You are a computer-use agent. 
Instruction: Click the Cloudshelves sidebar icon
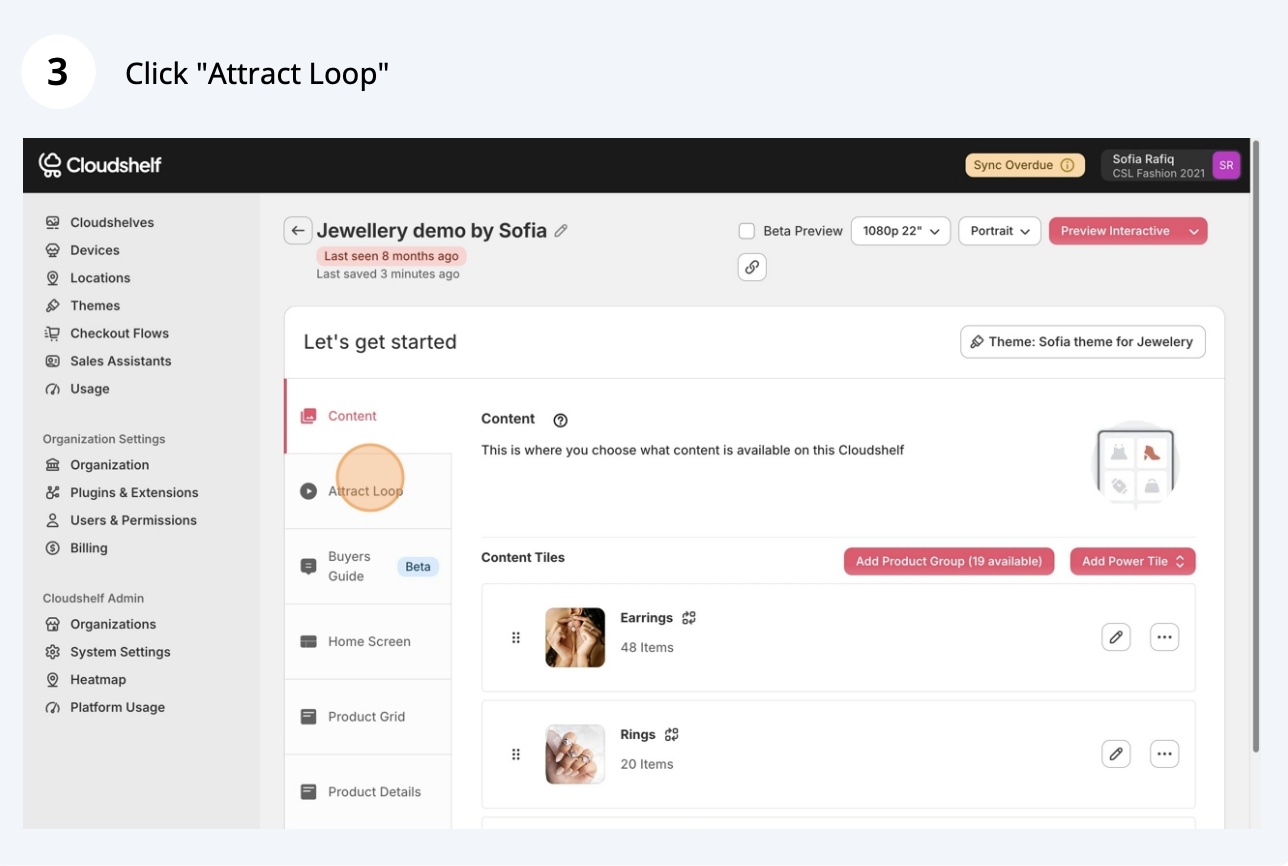(x=53, y=222)
